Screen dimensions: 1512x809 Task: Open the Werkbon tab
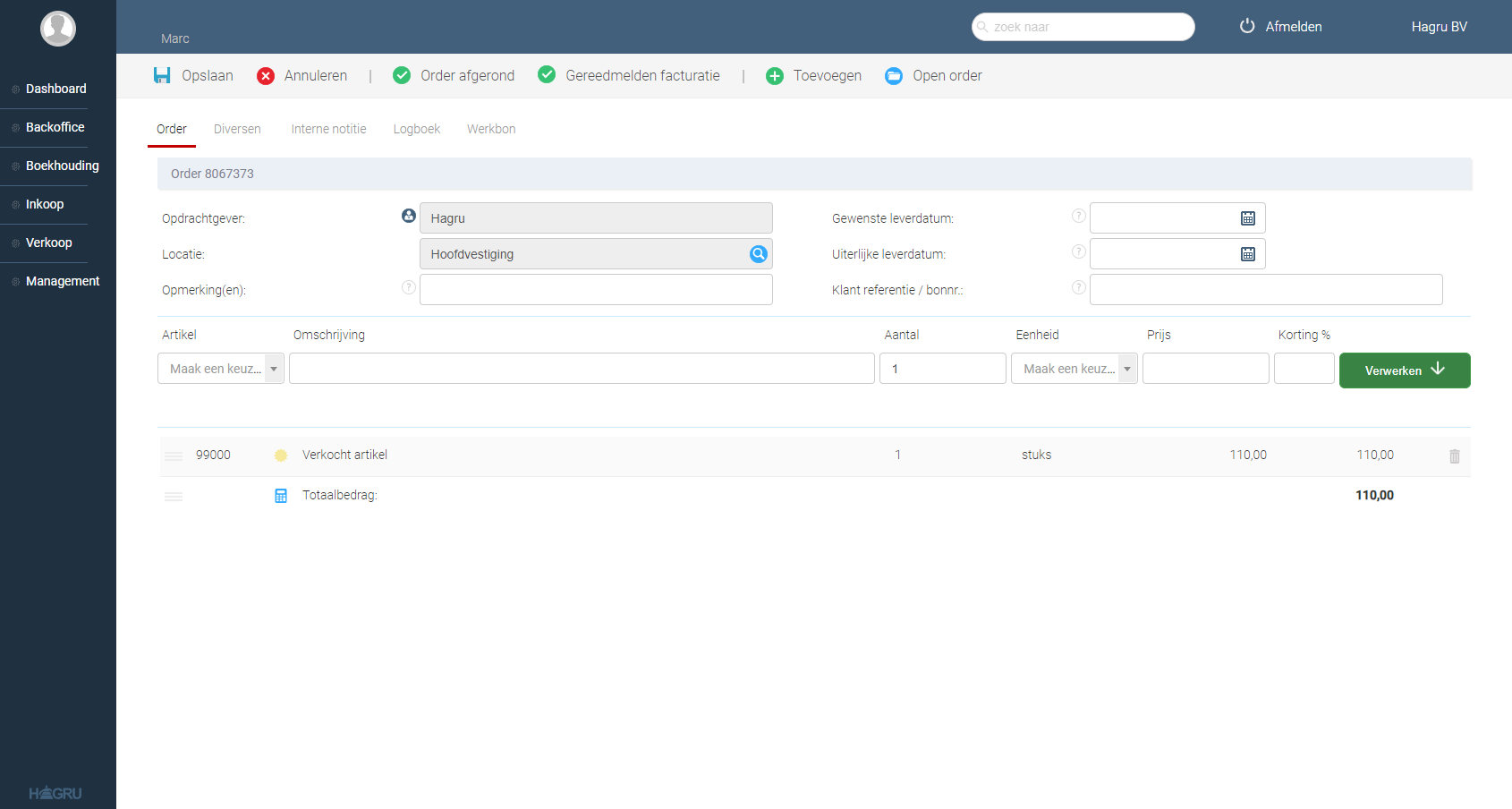point(490,129)
